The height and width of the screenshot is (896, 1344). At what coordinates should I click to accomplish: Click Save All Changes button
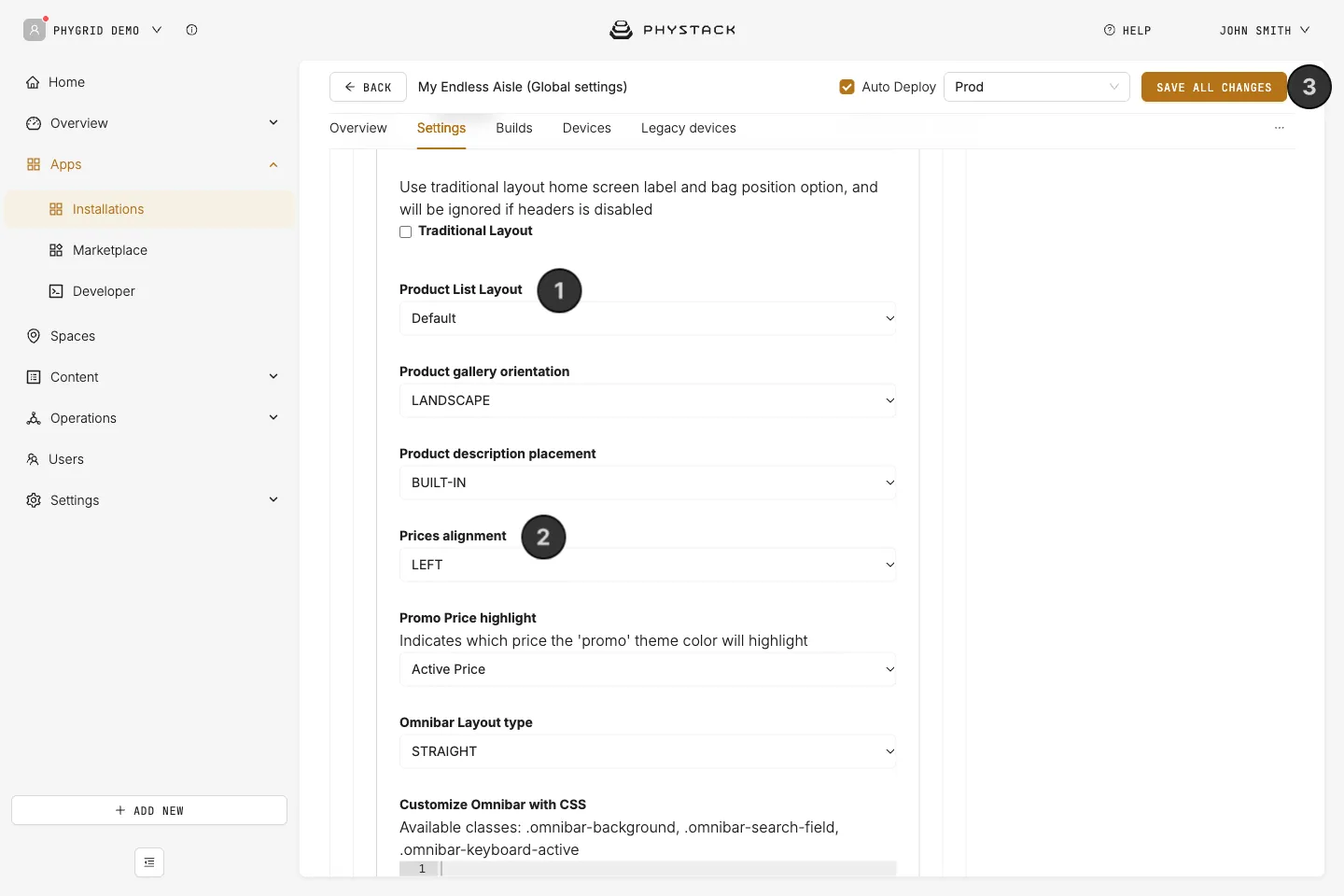tap(1213, 87)
